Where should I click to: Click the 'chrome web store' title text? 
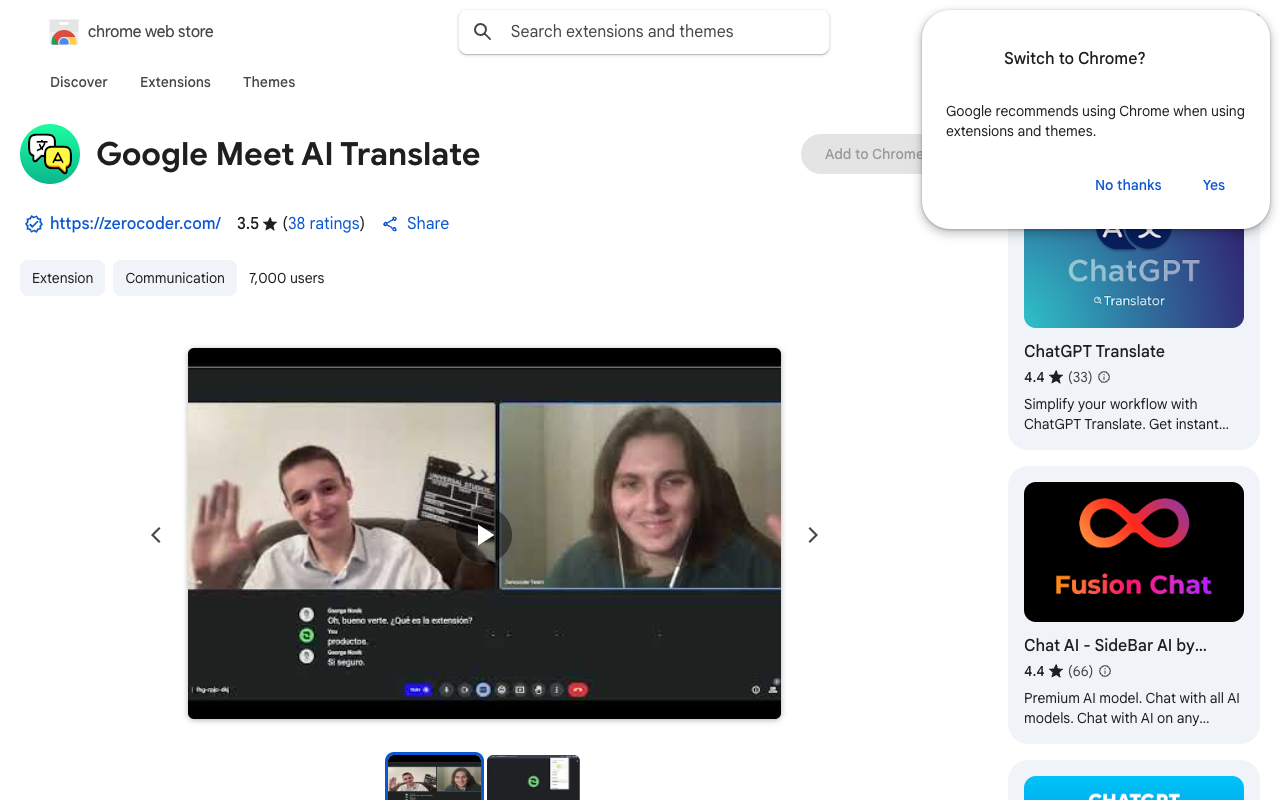tap(151, 32)
